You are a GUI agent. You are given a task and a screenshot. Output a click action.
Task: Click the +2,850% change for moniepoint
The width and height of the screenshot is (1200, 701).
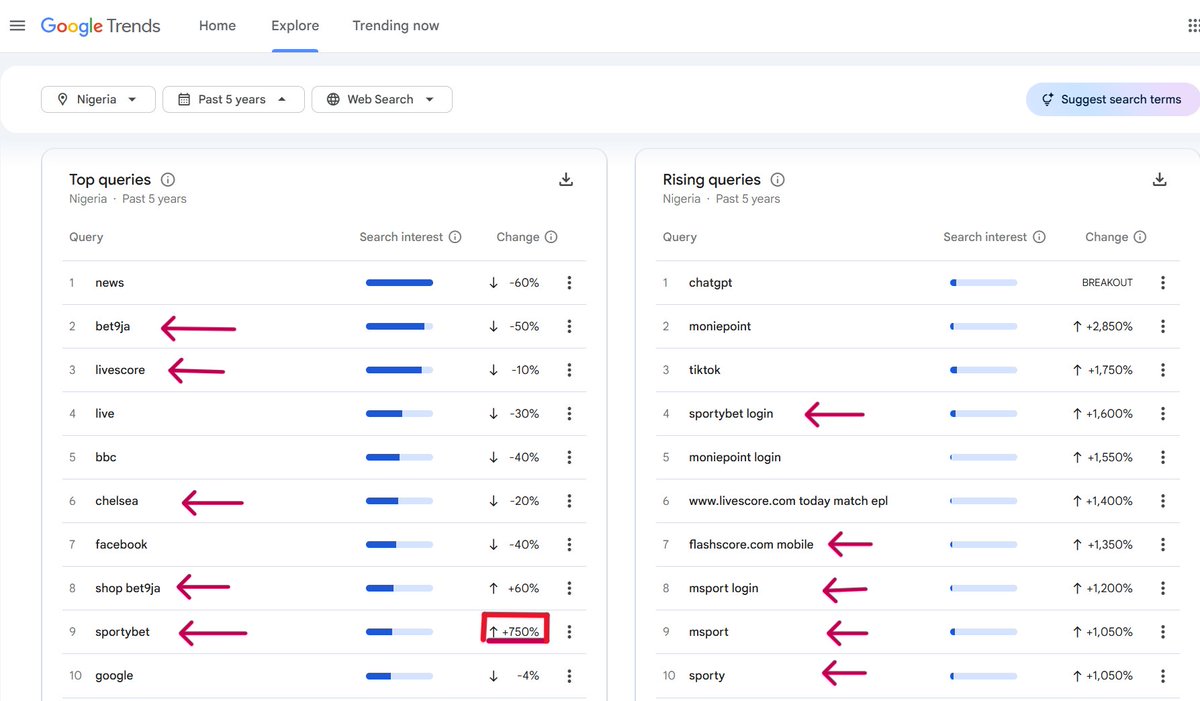1103,326
